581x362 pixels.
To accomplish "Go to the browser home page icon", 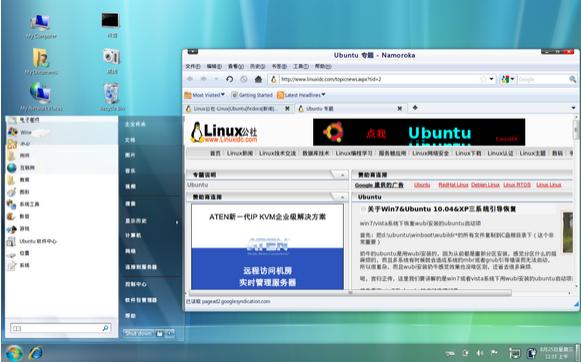I will [258, 79].
